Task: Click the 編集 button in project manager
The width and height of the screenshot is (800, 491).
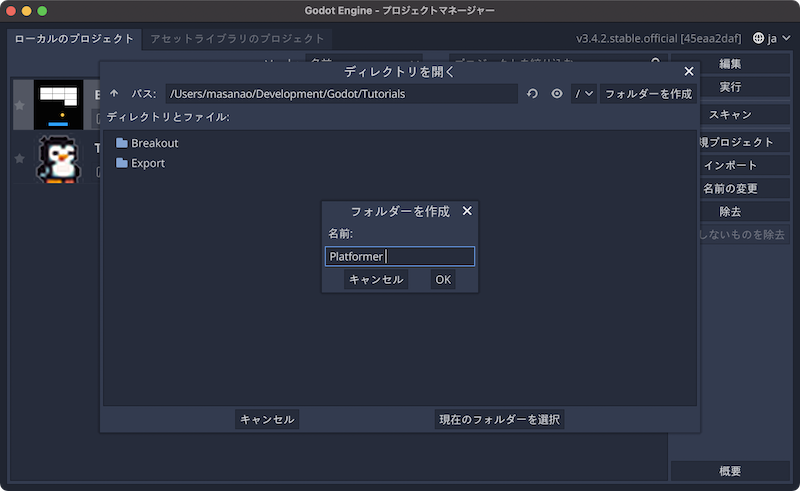Action: click(x=730, y=64)
